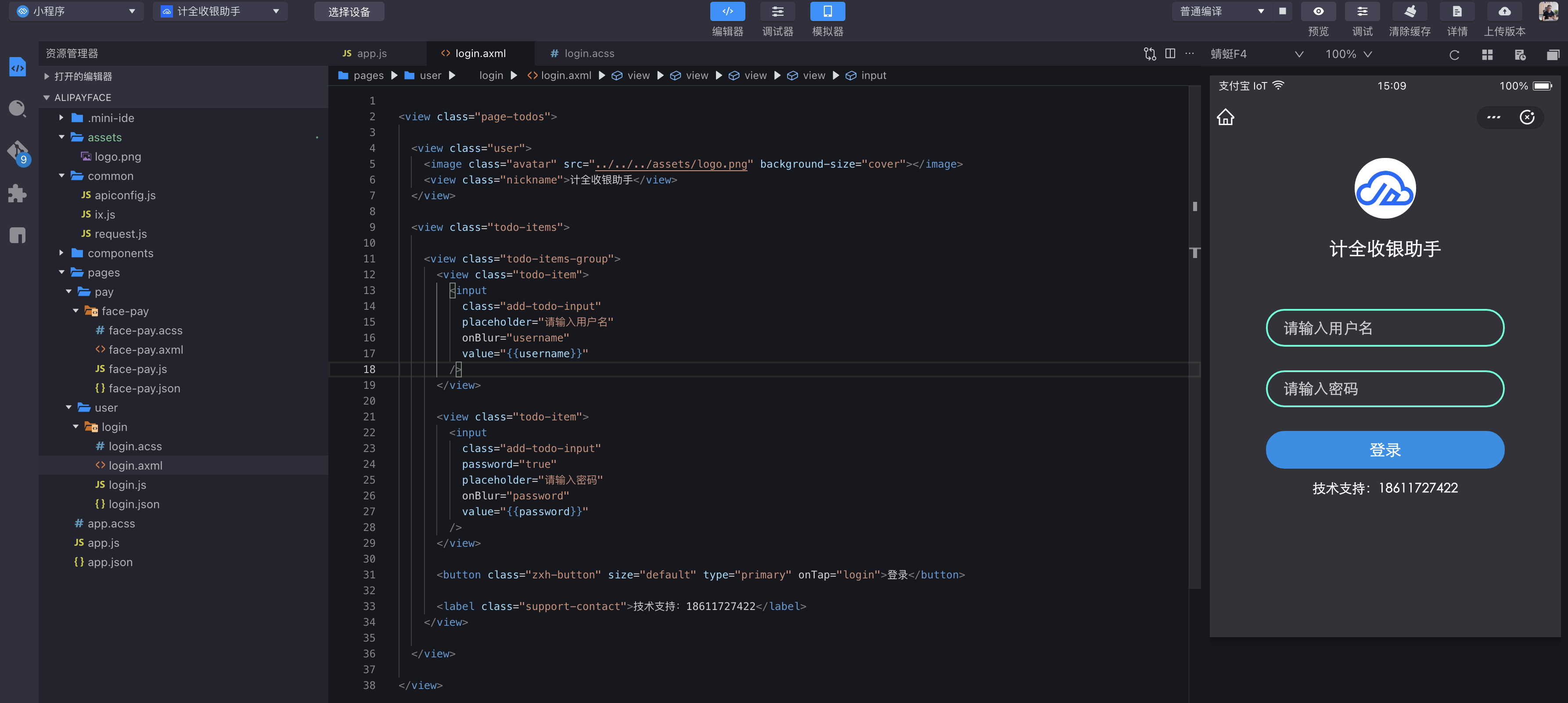Open face-pay.js in the file tree

point(137,369)
